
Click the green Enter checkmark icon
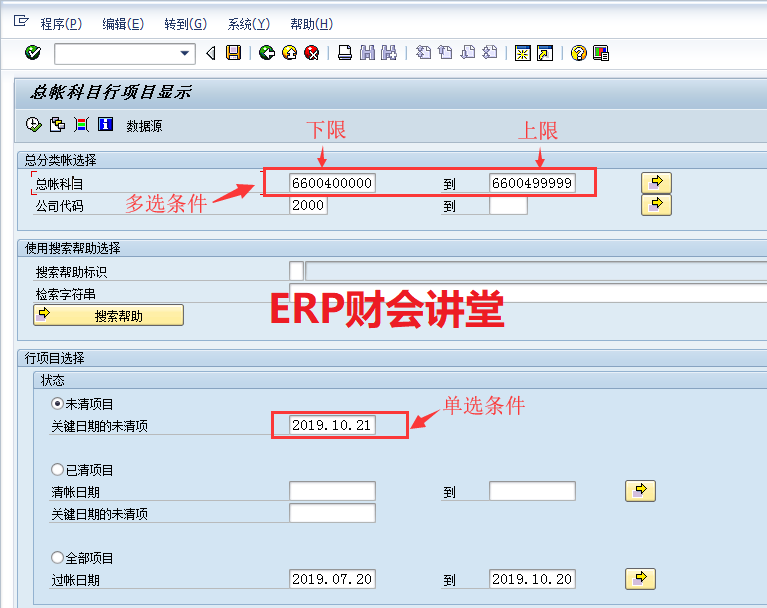[x=33, y=53]
